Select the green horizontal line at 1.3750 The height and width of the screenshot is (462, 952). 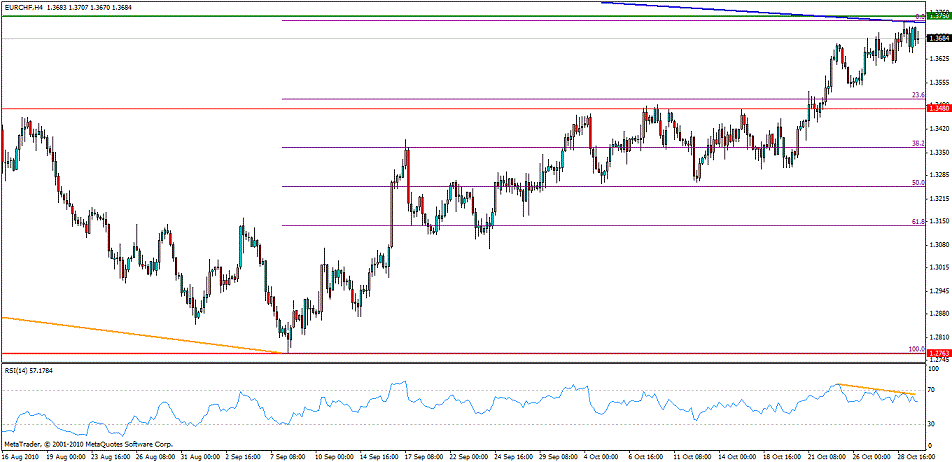463,16
